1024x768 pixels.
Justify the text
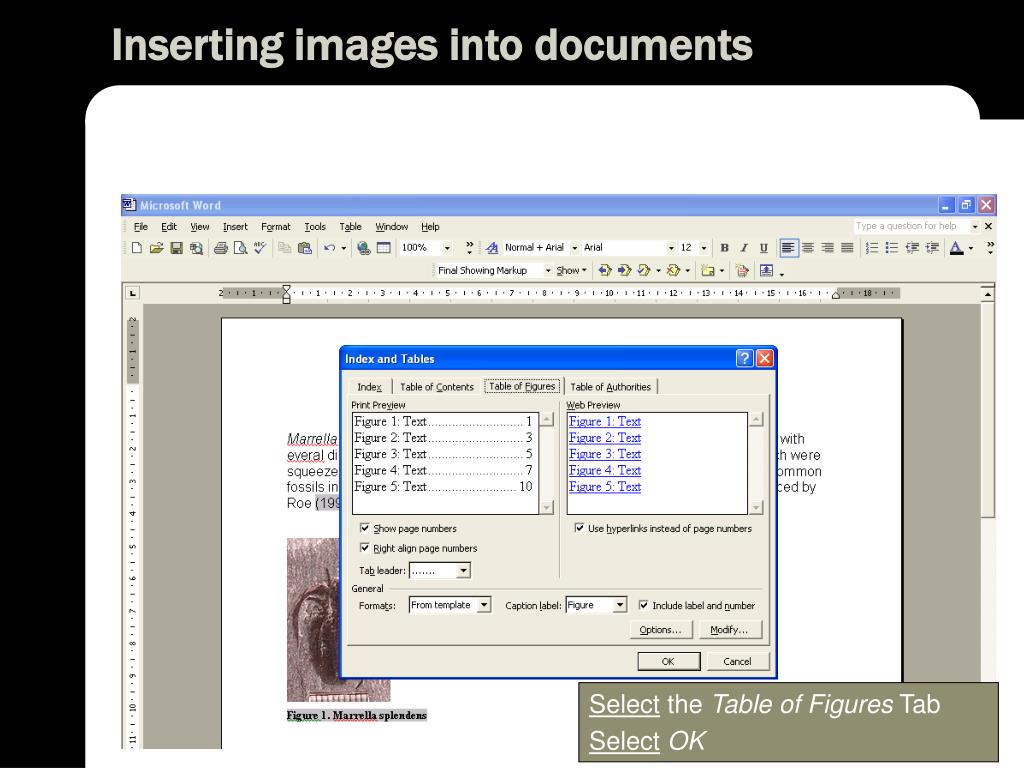coord(847,248)
